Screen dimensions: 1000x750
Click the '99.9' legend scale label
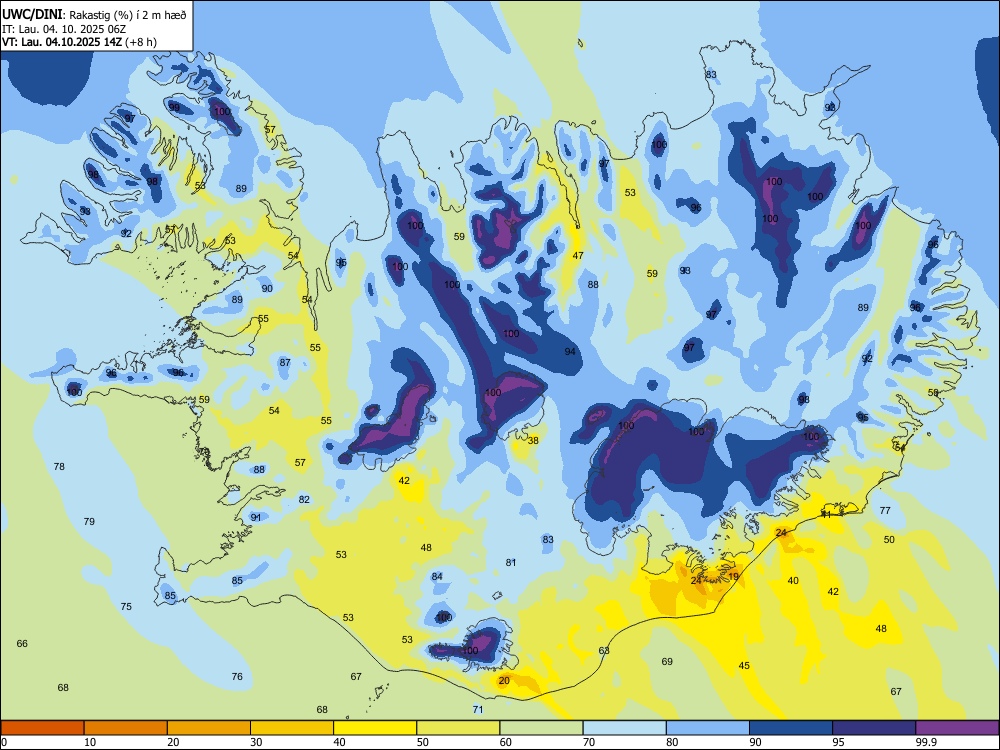click(x=926, y=742)
